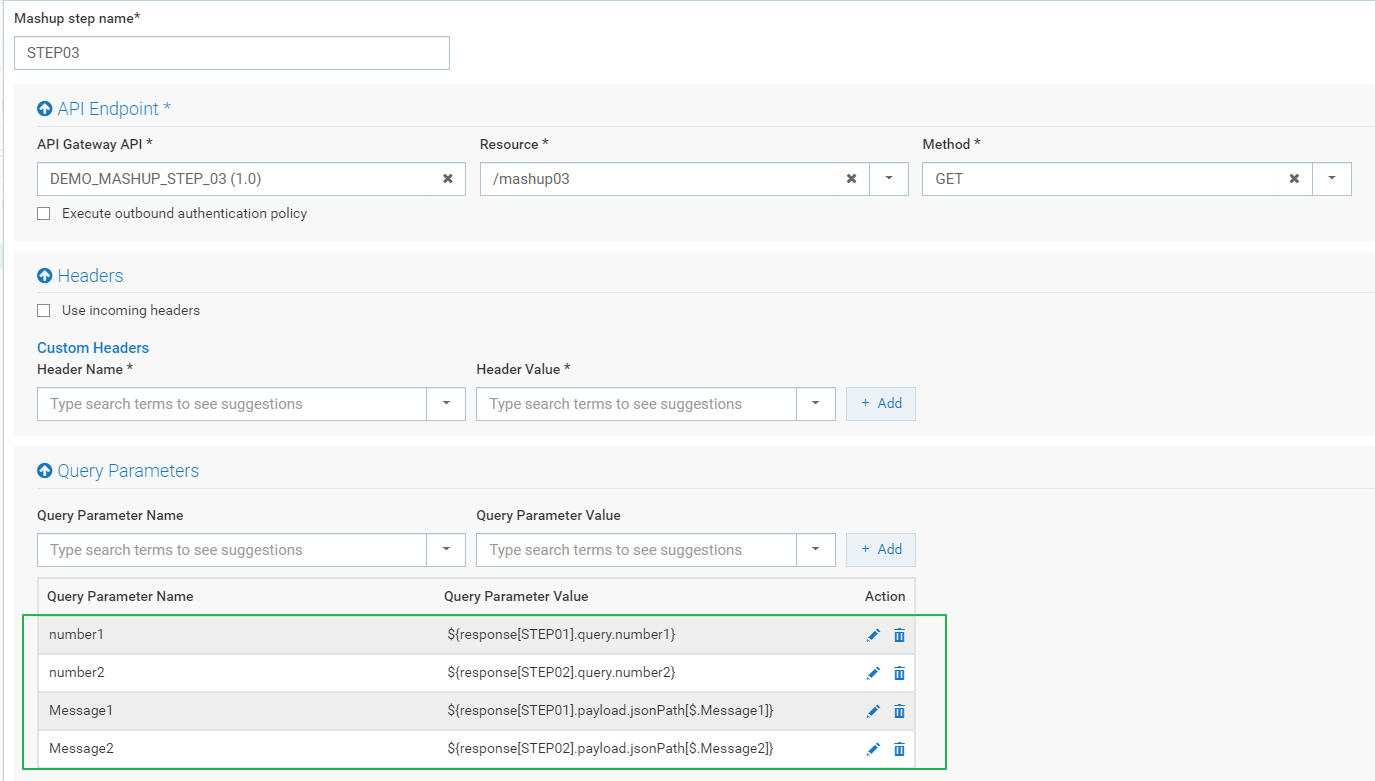
Task: Edit the number2 query parameter row
Action: [873, 673]
